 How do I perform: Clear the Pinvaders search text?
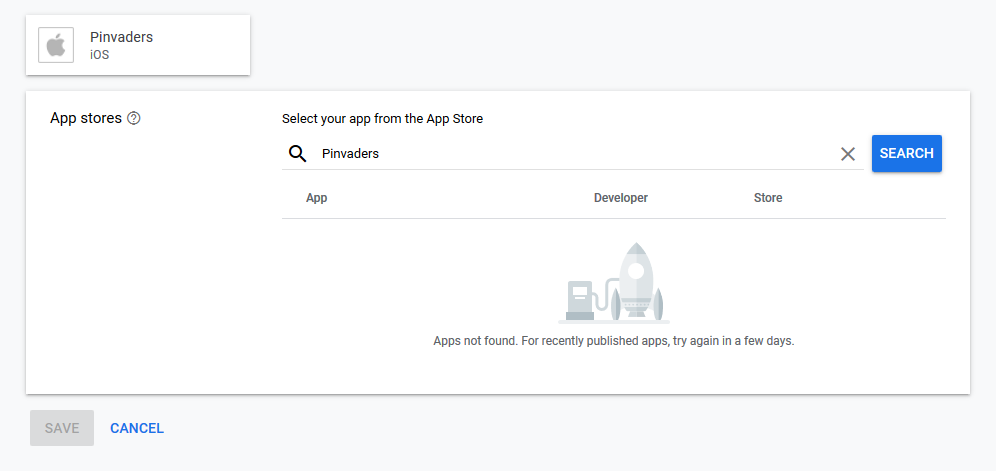tap(848, 154)
